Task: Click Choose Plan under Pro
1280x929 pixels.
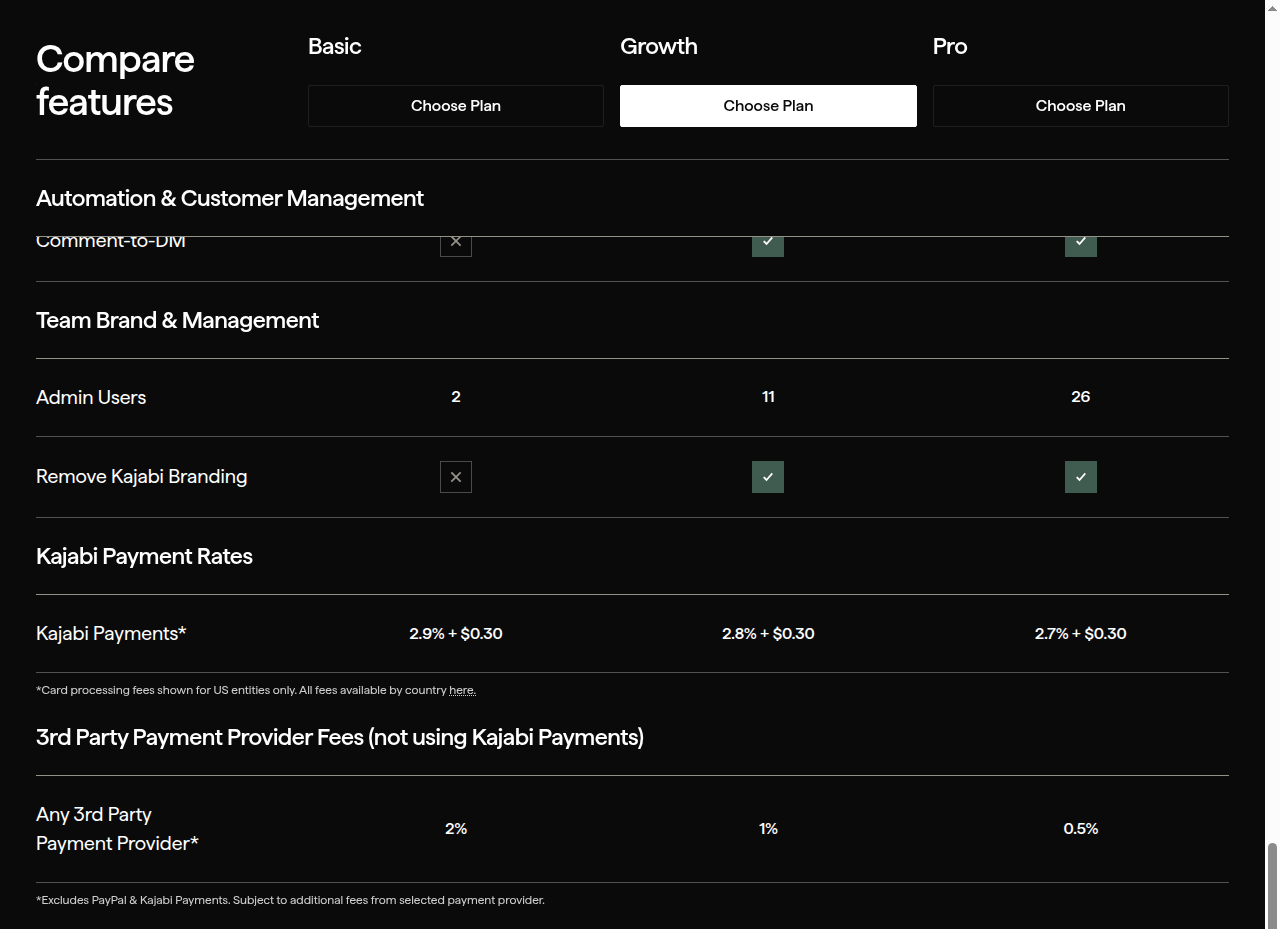Action: click(1080, 106)
